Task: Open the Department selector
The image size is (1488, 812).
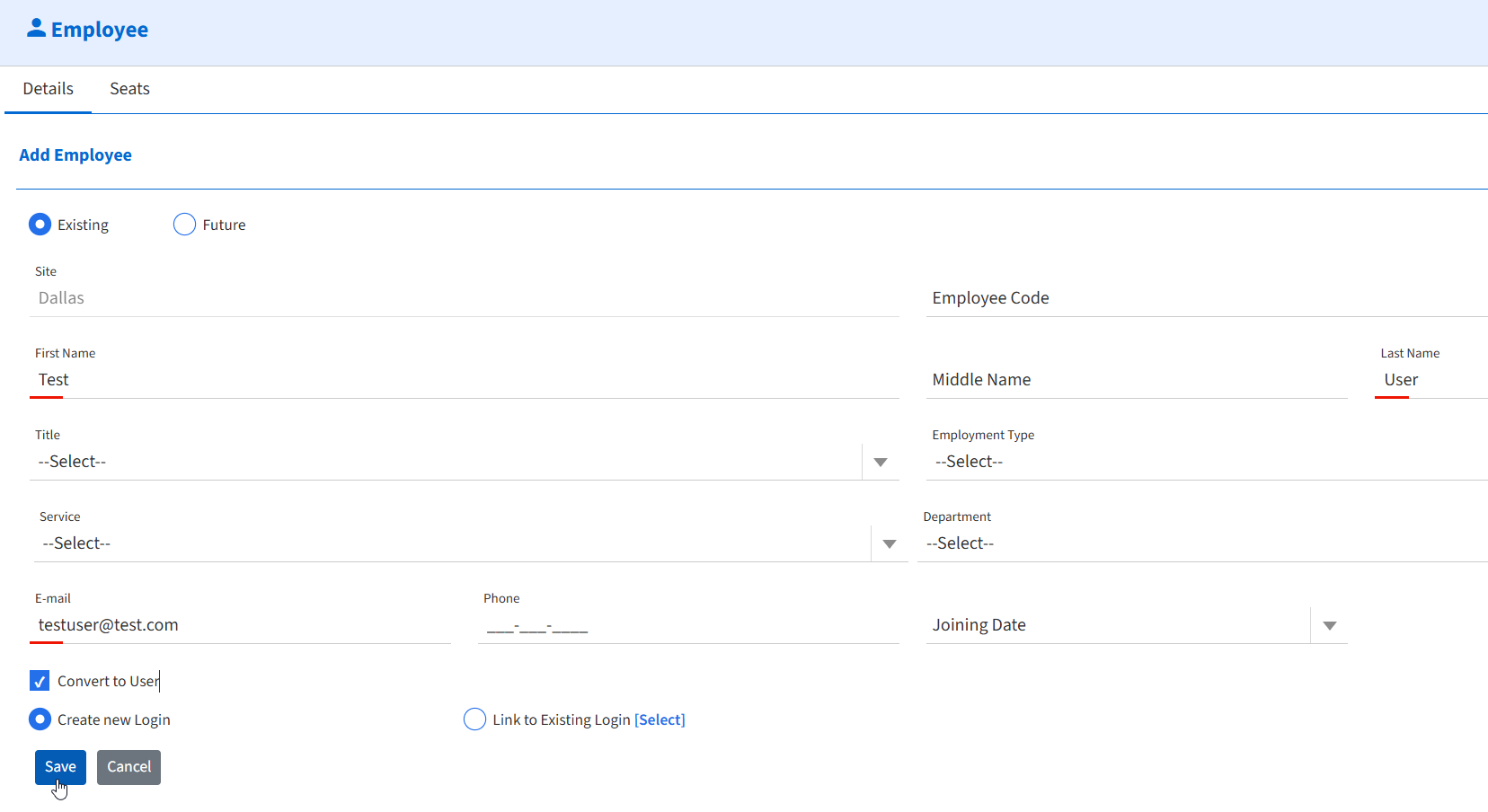Action: pyautogui.click(x=1078, y=543)
